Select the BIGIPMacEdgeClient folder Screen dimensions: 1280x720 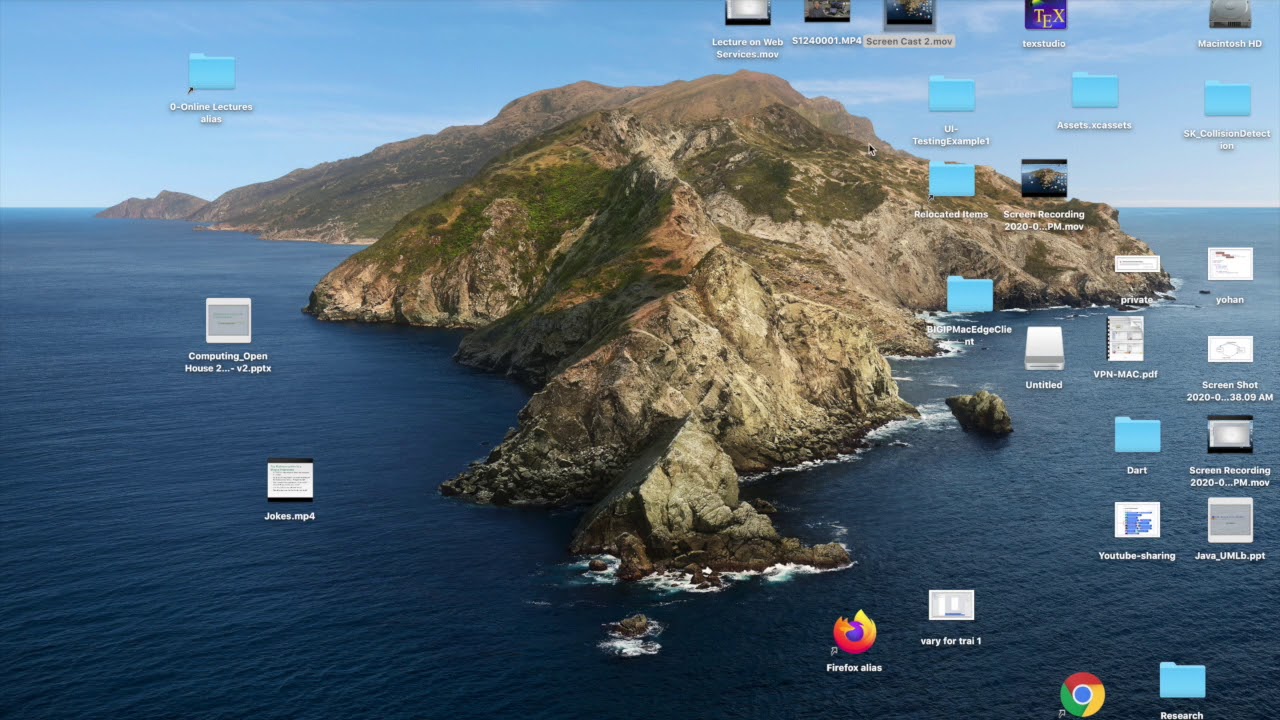pyautogui.click(x=969, y=295)
